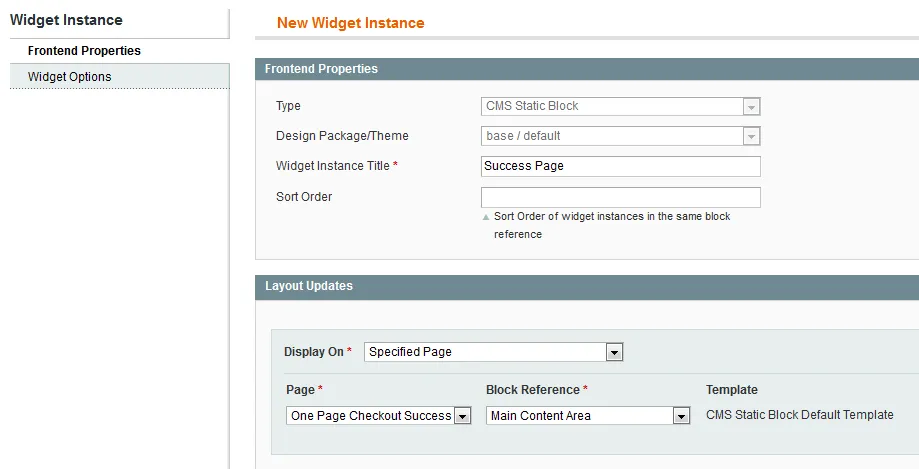Switch to the Widget Options tab
Viewport: 919px width, 469px height.
pos(70,77)
